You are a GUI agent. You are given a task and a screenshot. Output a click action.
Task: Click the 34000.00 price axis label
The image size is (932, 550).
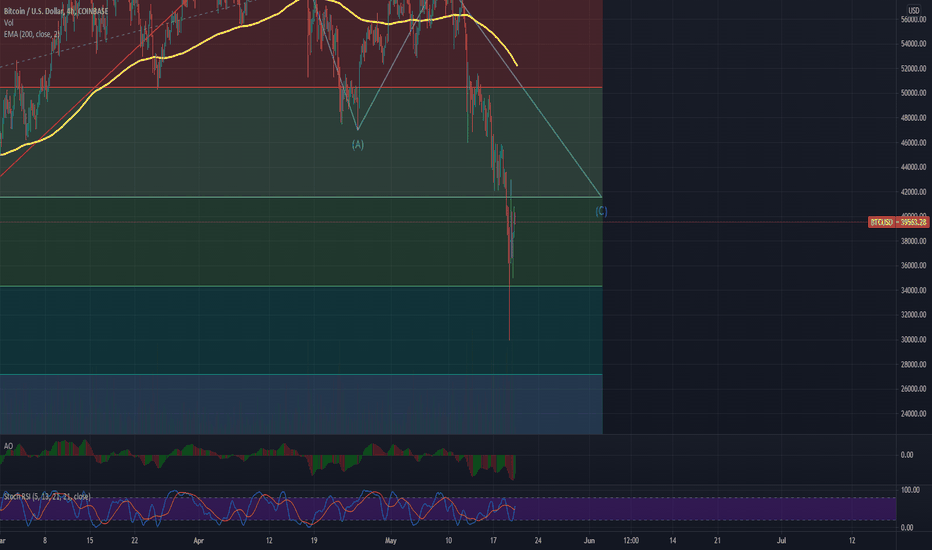point(913,290)
